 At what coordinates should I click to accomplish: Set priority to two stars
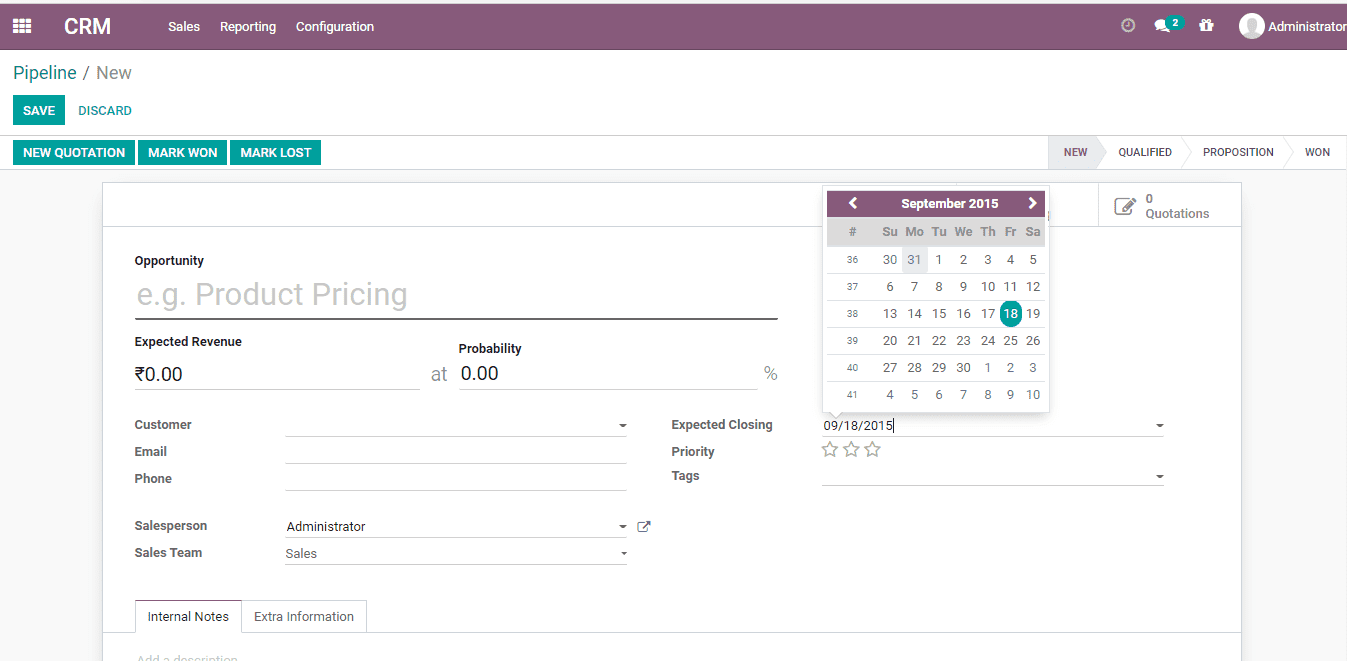[851, 450]
